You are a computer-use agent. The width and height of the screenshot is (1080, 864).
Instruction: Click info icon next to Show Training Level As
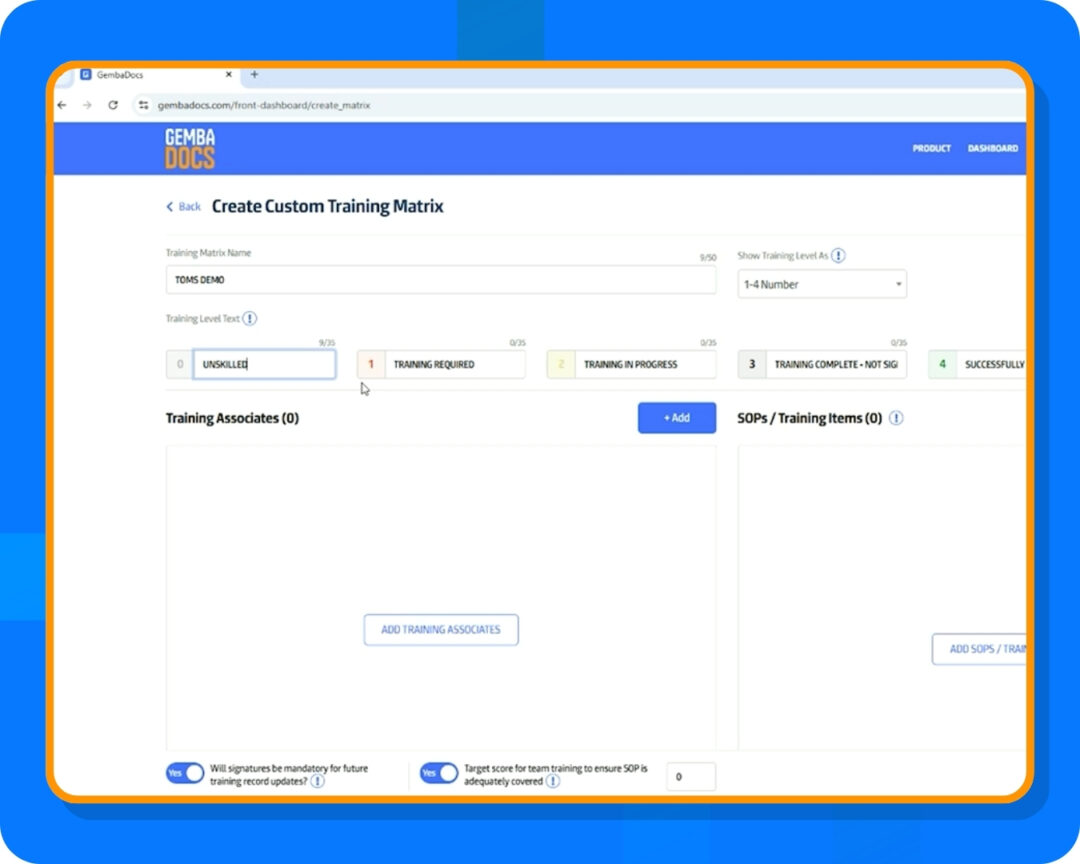click(x=838, y=256)
